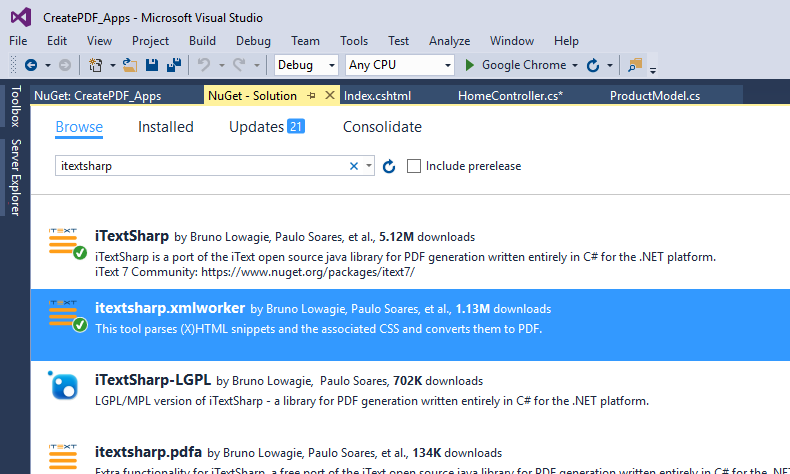Open the Updates tab with 21 badge

point(266,127)
